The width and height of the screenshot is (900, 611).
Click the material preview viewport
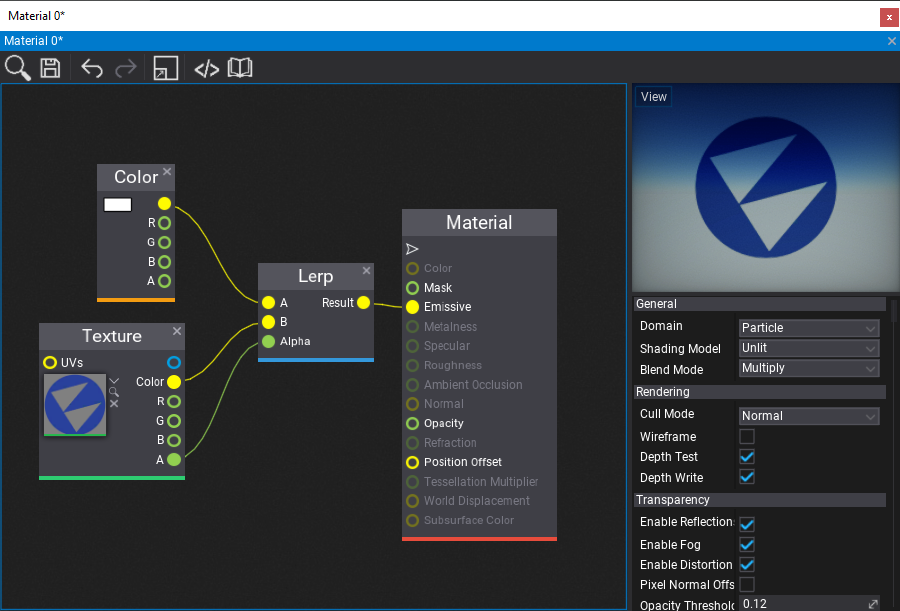(766, 188)
